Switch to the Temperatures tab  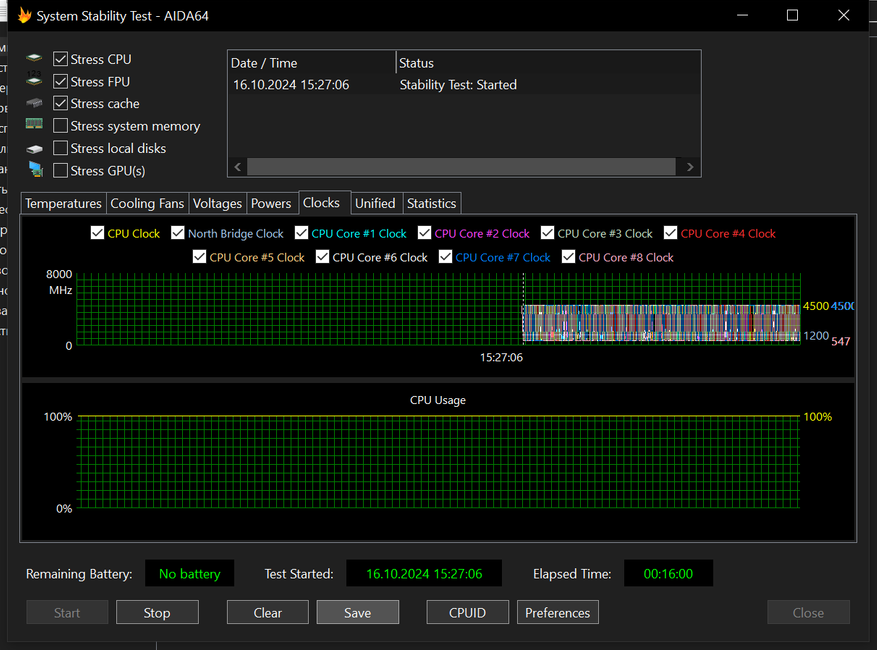(63, 203)
